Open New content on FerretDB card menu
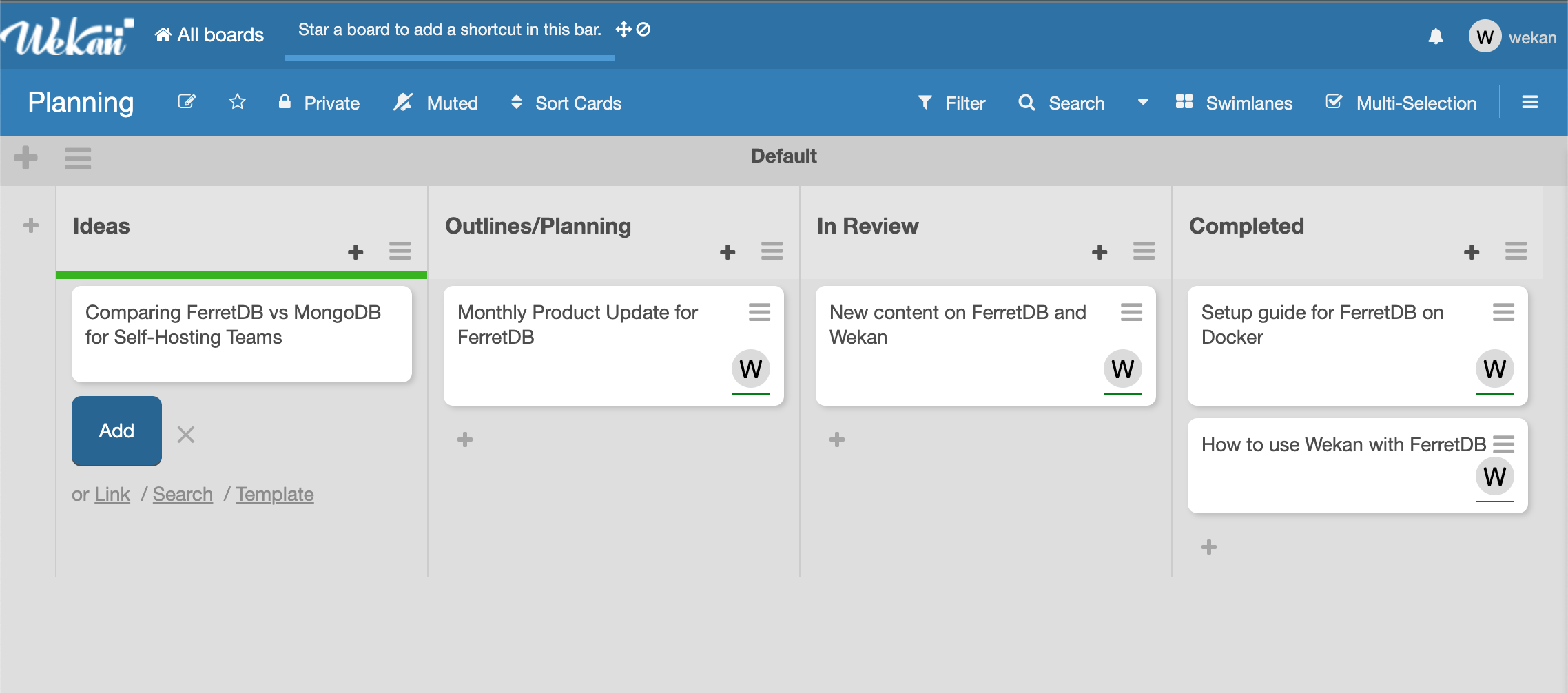Viewport: 1568px width, 693px height. point(1132,312)
